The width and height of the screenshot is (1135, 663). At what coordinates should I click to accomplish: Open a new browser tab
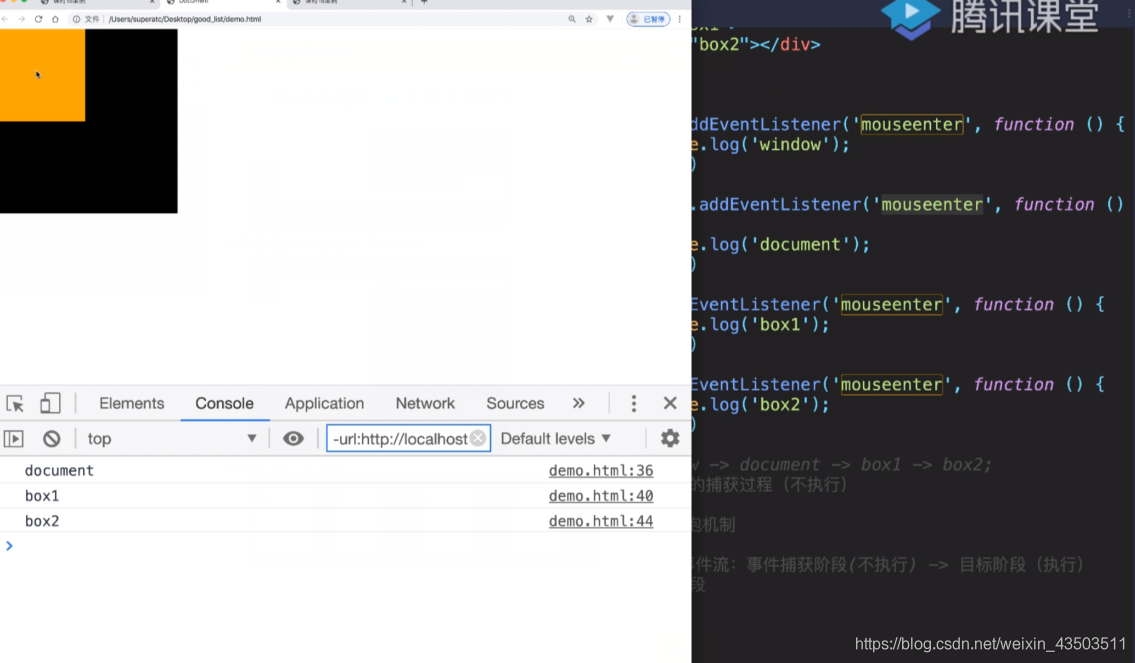click(x=424, y=2)
